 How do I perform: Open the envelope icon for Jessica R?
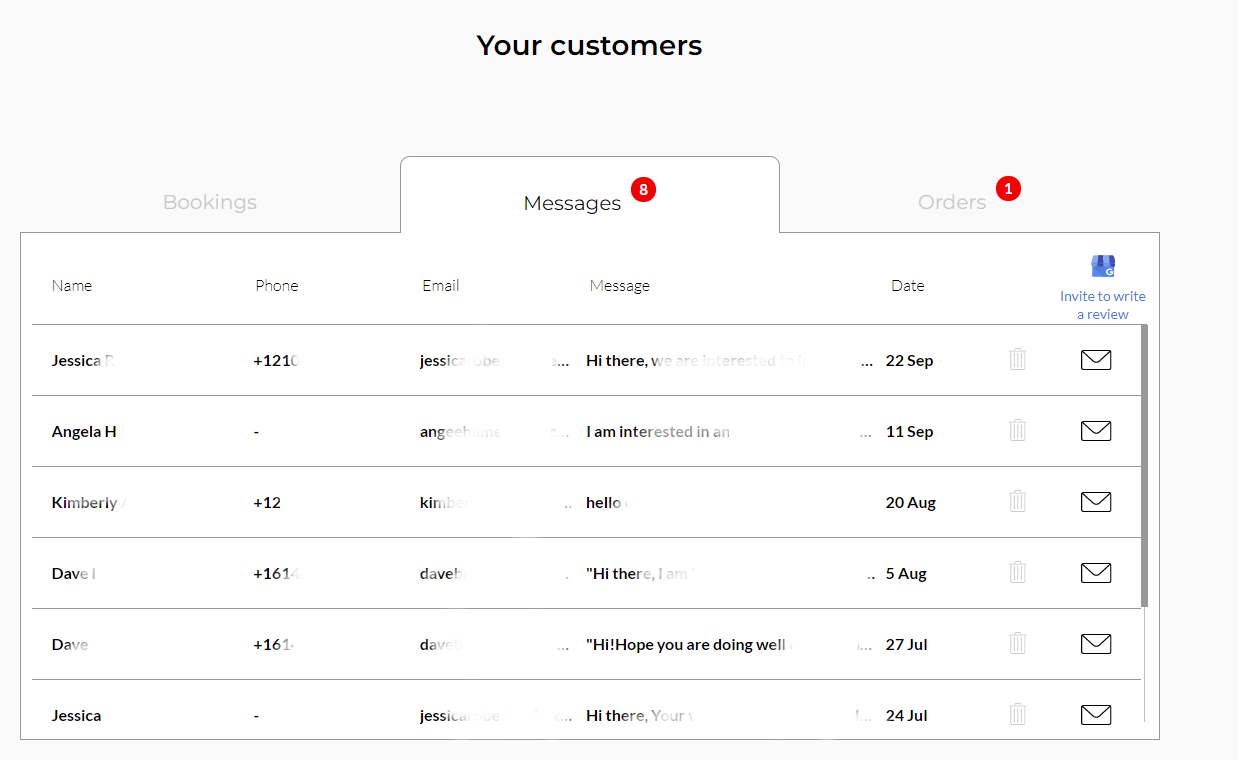(1095, 359)
